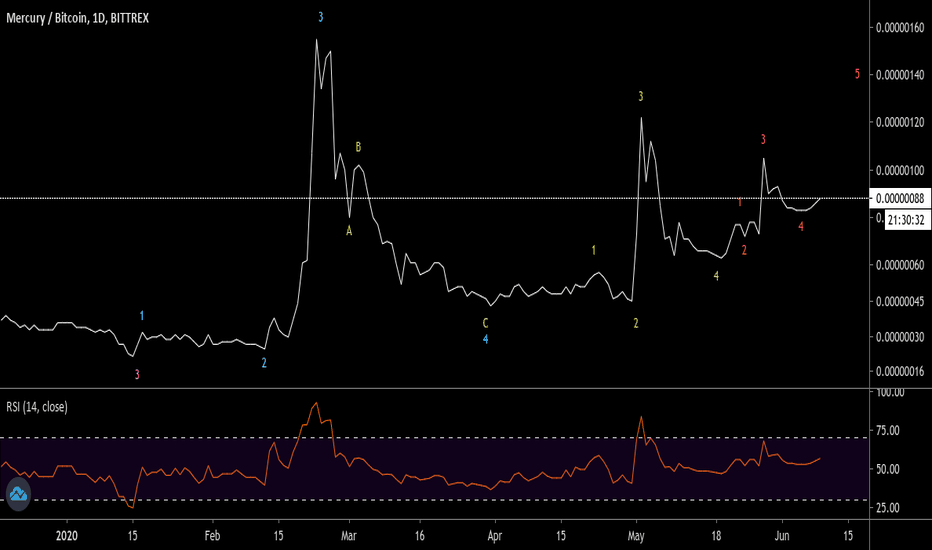Viewport: 932px width, 550px height.
Task: Select the red wave 4 label
Action: pos(801,227)
